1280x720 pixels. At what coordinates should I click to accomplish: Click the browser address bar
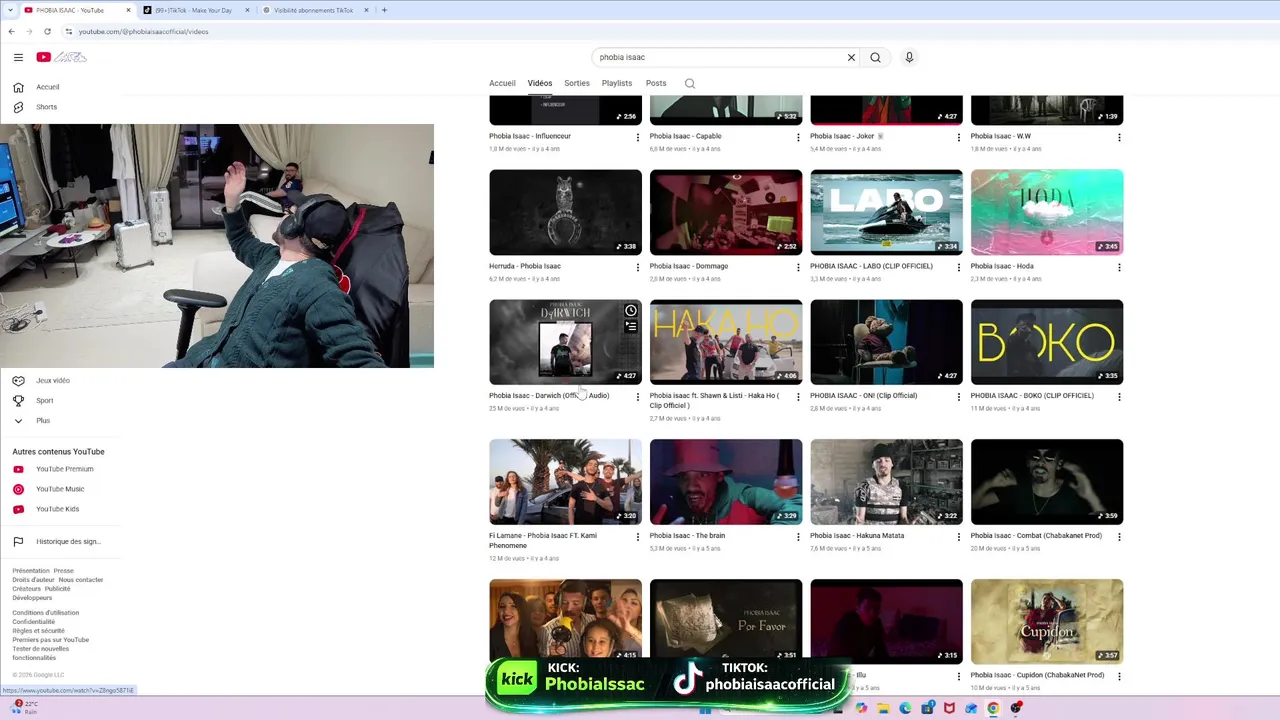coord(640,31)
